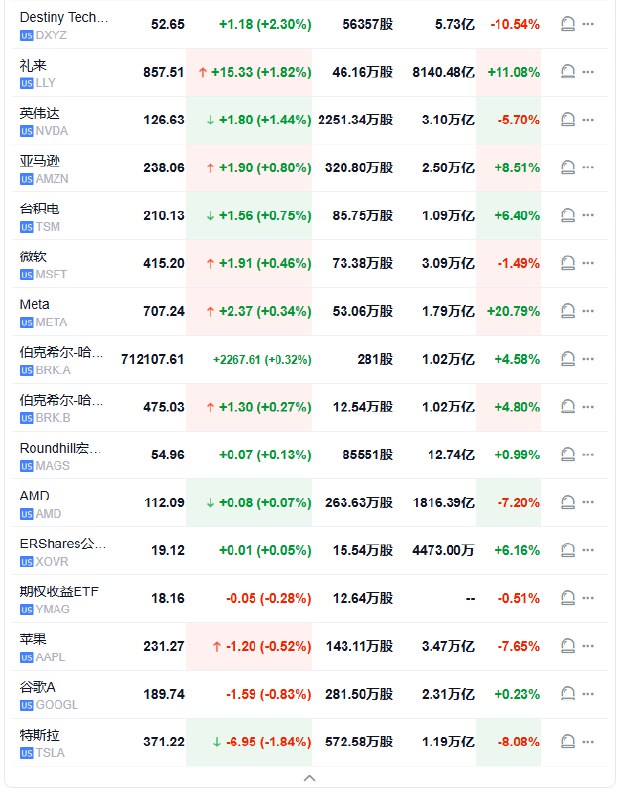Set alert bell for 台积电 TSM

pos(567,215)
